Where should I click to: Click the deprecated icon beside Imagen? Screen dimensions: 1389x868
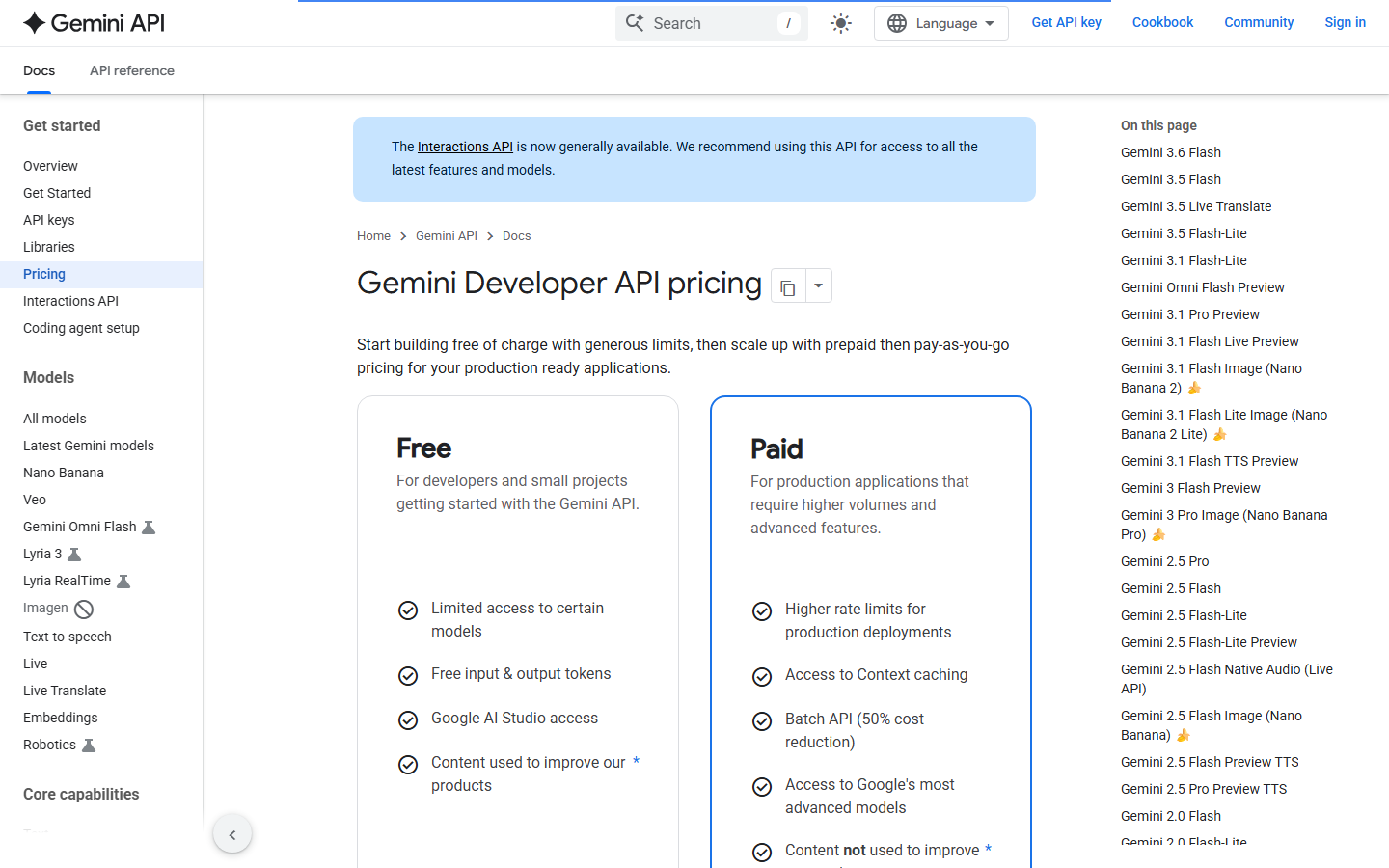(84, 609)
